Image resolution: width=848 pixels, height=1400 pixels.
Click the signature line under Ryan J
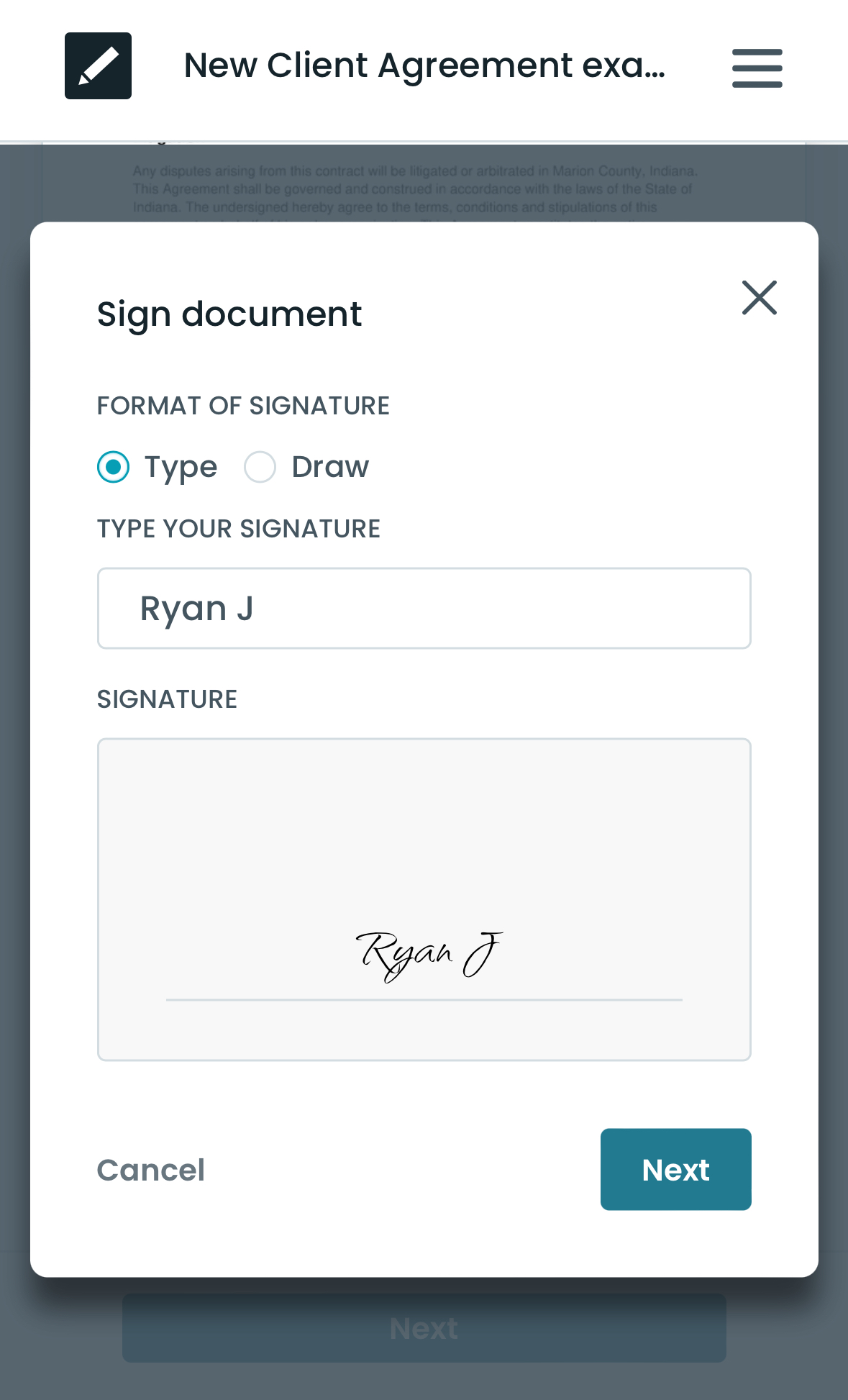[424, 999]
